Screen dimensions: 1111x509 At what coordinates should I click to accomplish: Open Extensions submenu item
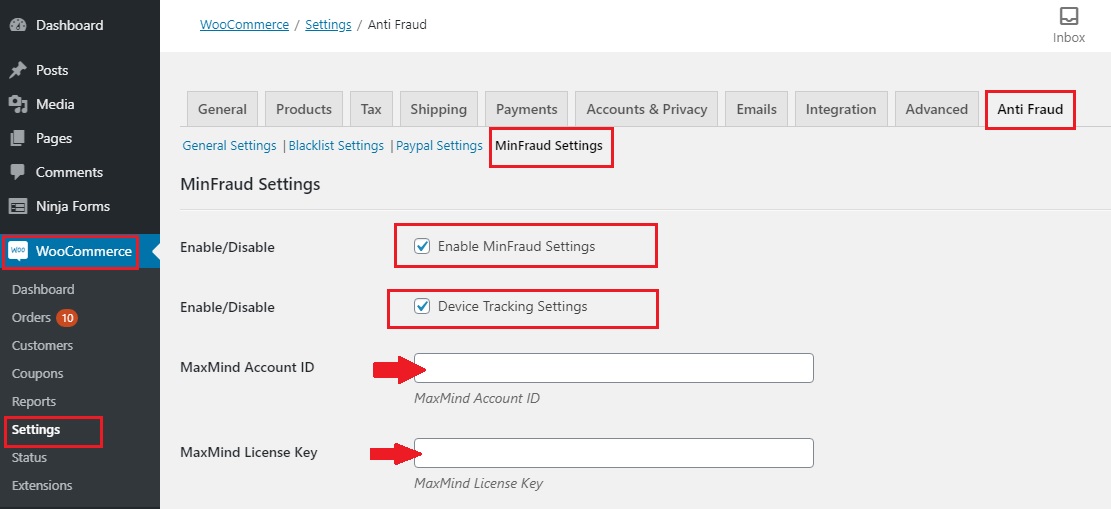pyautogui.click(x=42, y=486)
